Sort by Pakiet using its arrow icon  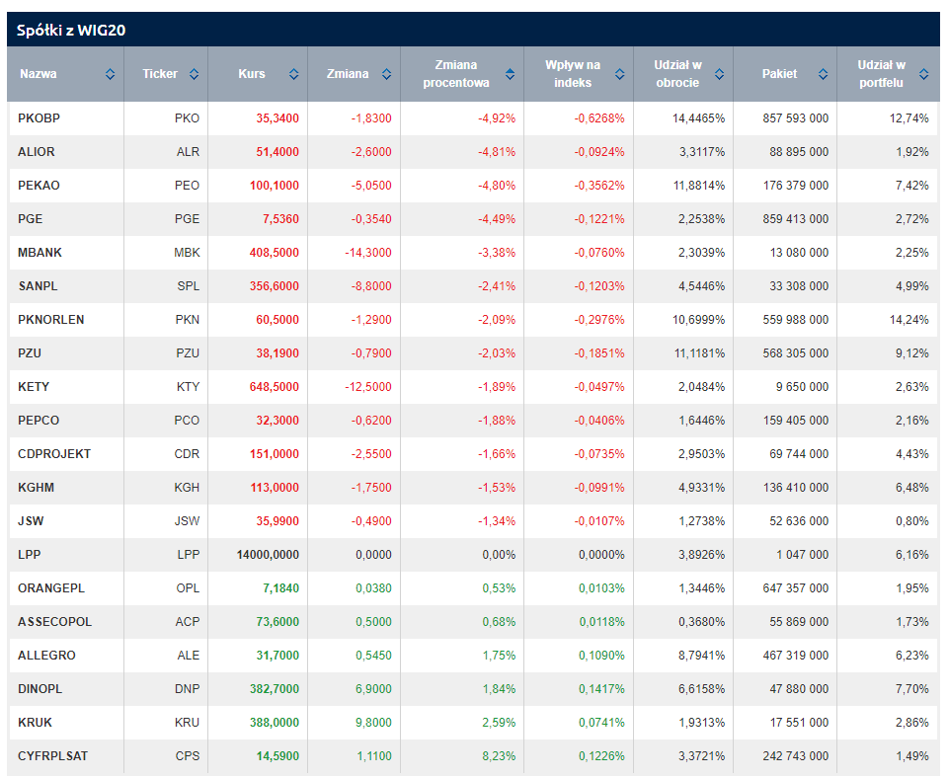coord(823,74)
